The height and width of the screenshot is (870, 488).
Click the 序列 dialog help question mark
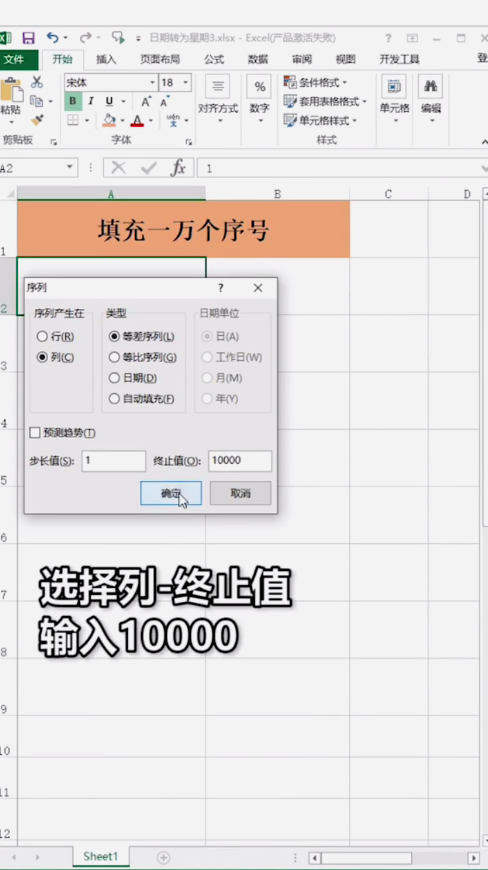tap(221, 288)
